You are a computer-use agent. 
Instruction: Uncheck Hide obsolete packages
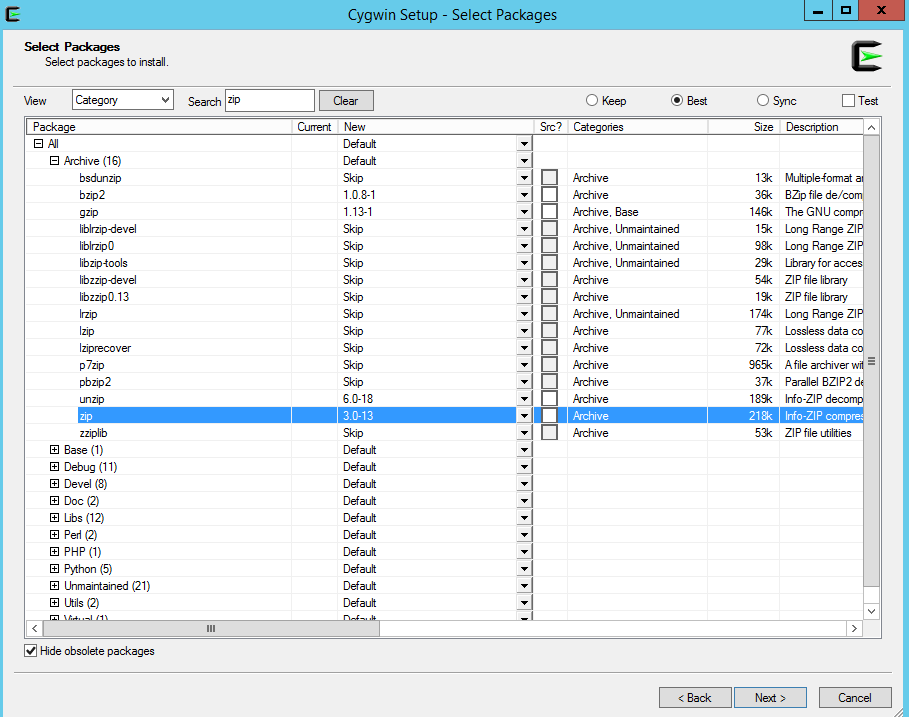(31, 650)
